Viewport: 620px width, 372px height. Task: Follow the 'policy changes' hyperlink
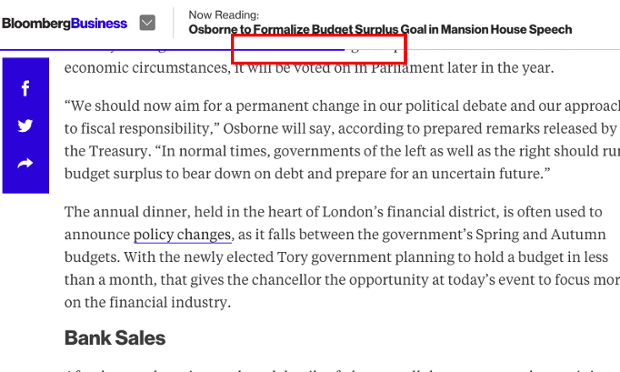click(182, 235)
